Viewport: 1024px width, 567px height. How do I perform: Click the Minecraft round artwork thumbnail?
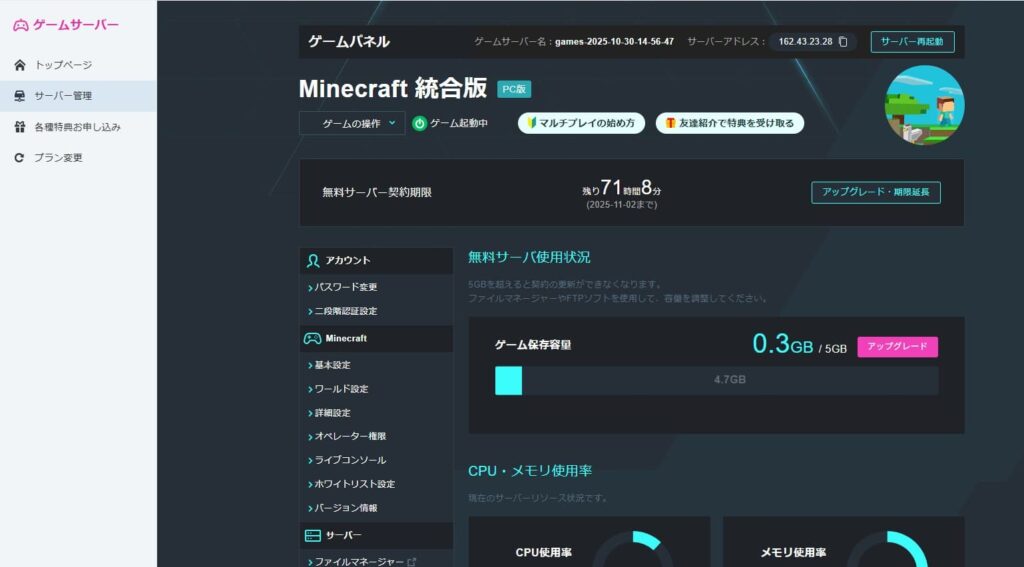pyautogui.click(x=924, y=105)
